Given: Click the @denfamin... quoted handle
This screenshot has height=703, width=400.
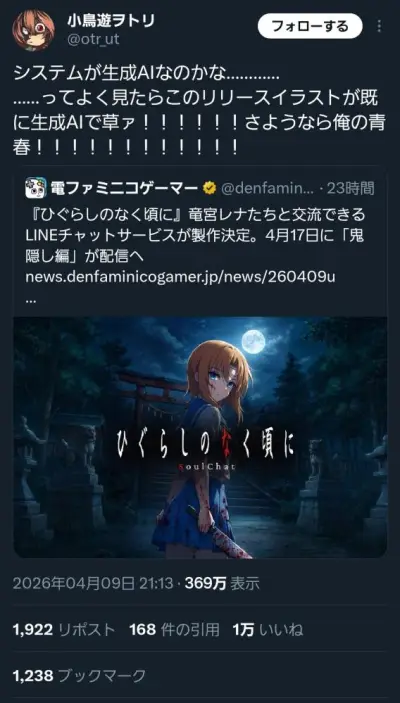Looking at the screenshot, I should tap(266, 188).
